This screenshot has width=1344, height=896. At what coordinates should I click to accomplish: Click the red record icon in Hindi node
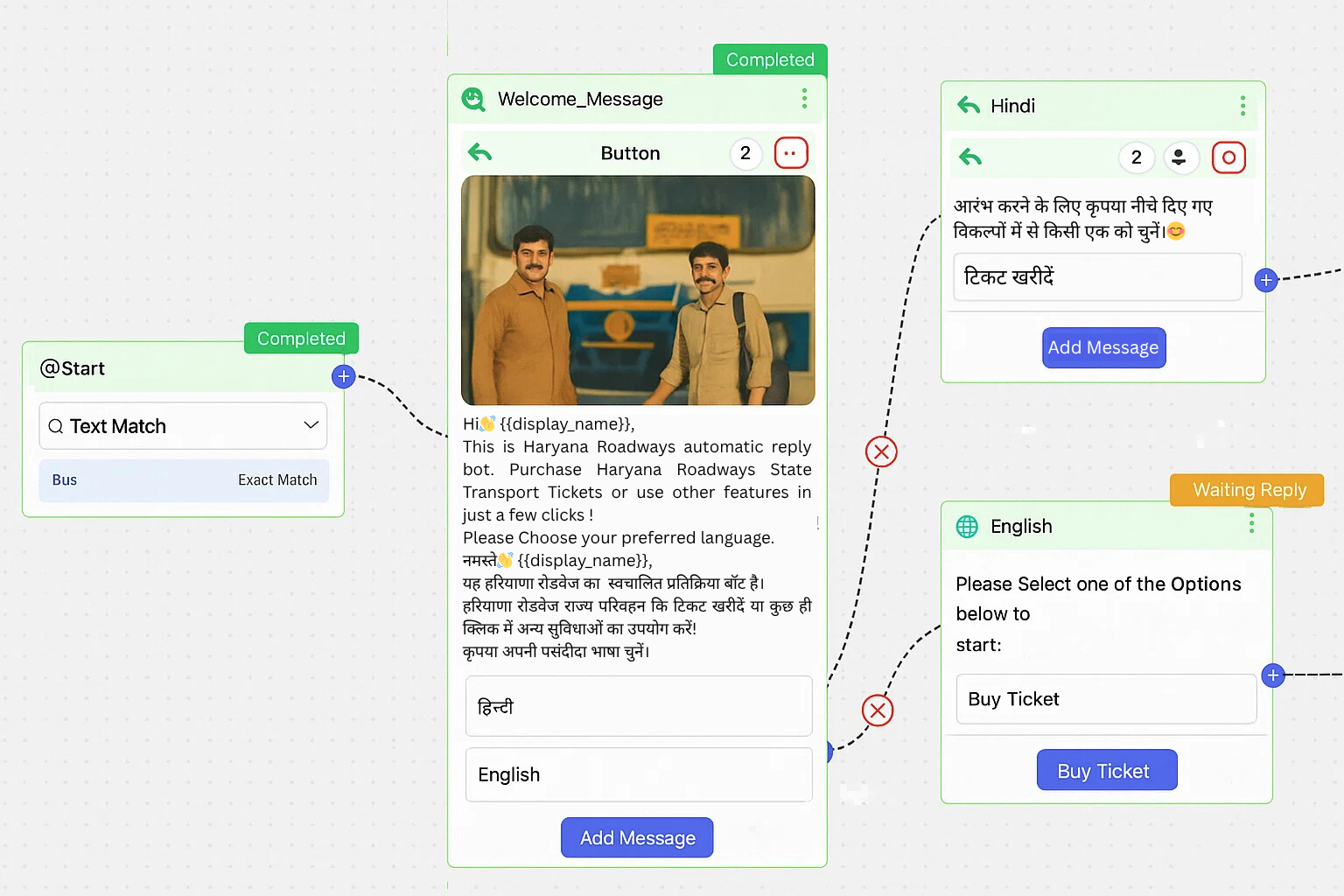[x=1228, y=157]
